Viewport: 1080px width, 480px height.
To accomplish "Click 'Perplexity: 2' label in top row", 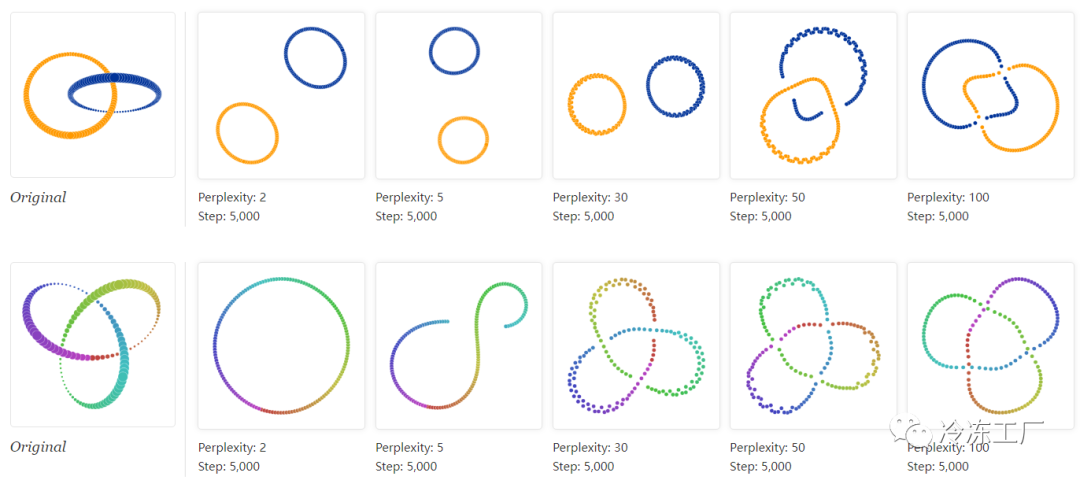I will pos(232,197).
